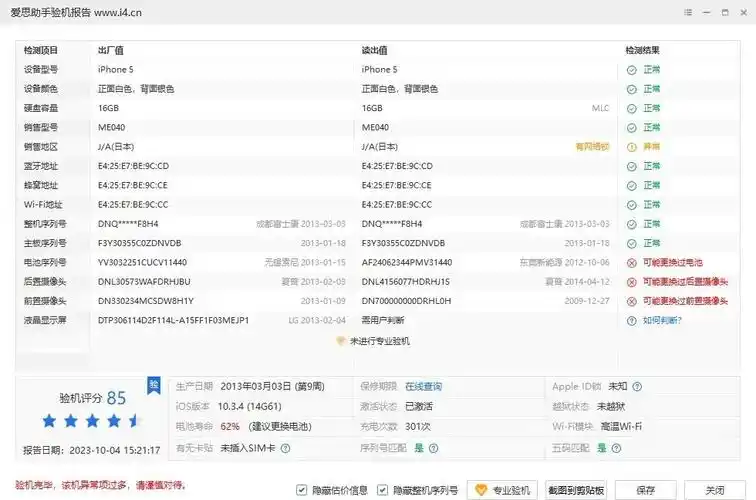The width and height of the screenshot is (756, 500).
Task: Click read battery serial AF24062344PMV31440
Action: click(x=406, y=263)
